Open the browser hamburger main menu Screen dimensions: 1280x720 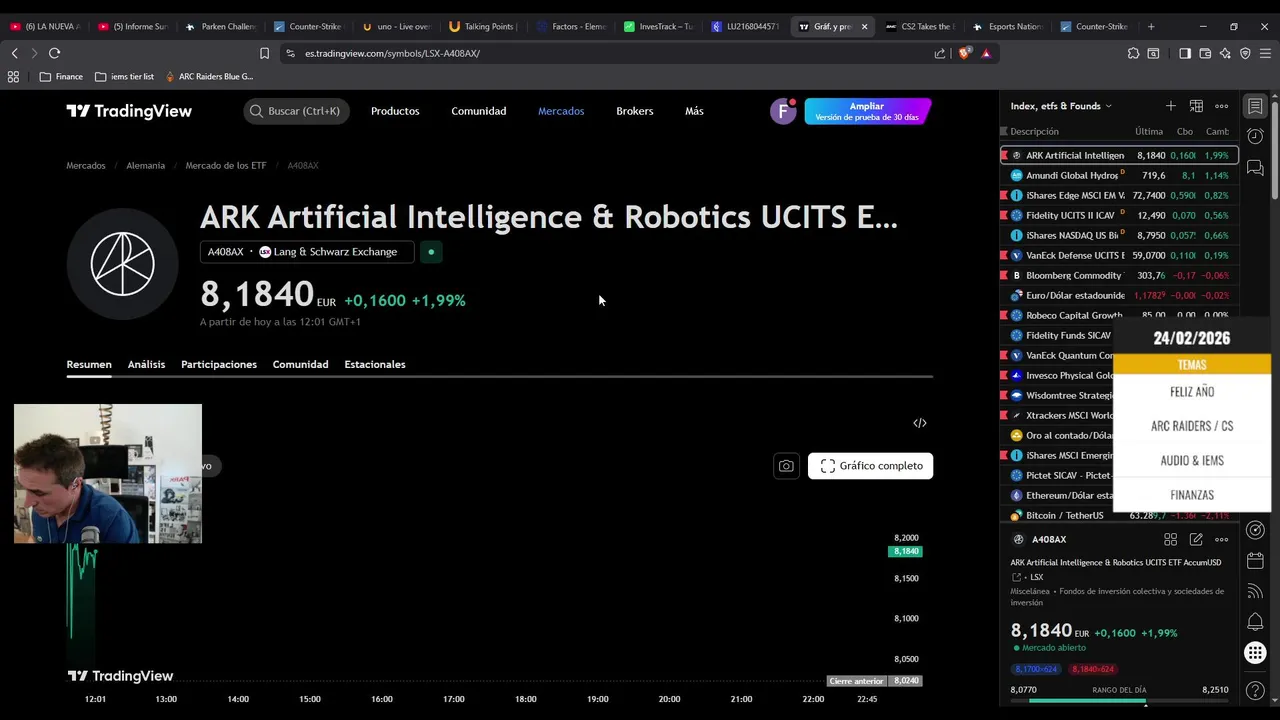tap(1265, 53)
